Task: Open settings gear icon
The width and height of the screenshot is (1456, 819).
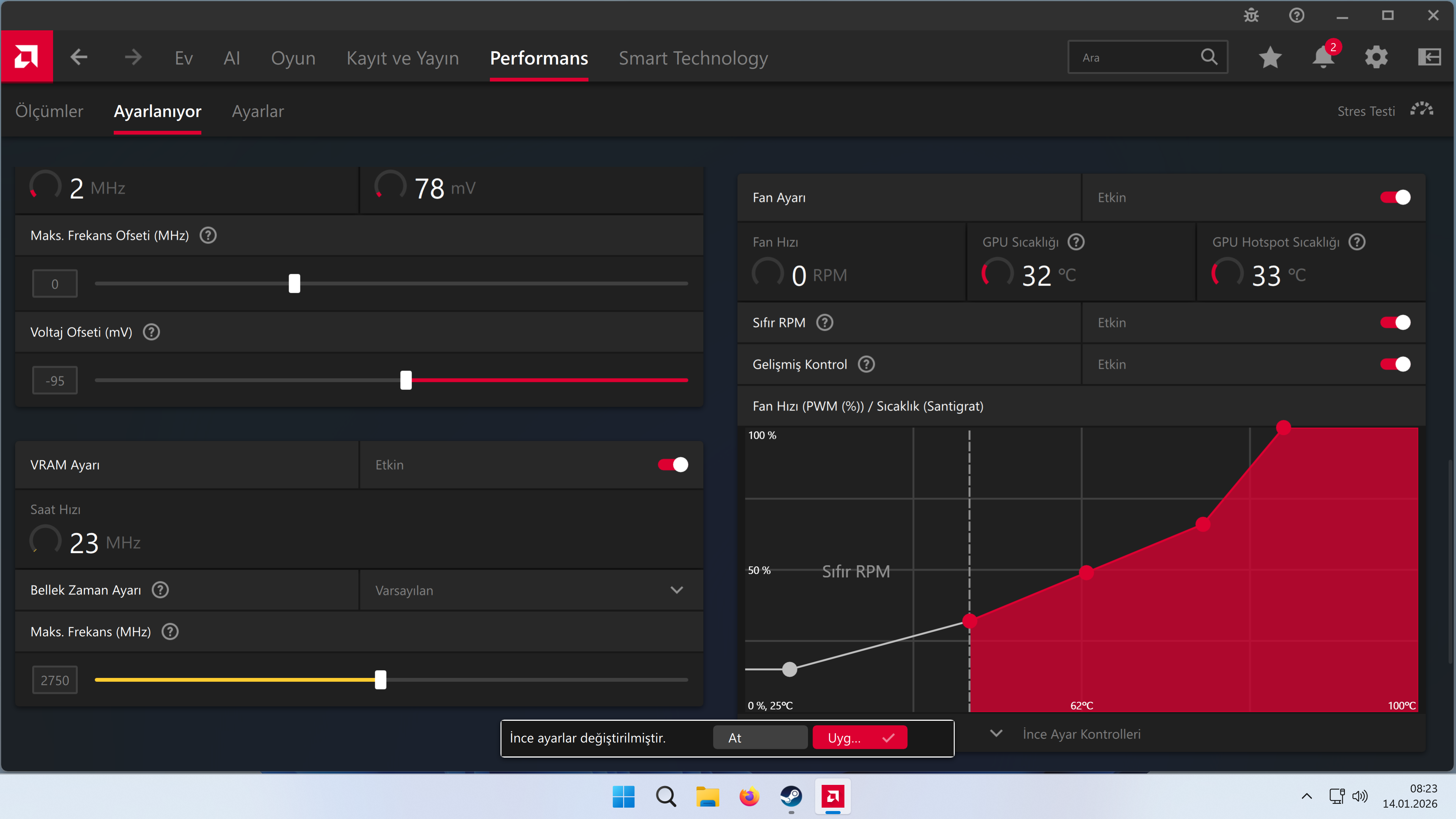Action: (x=1376, y=57)
